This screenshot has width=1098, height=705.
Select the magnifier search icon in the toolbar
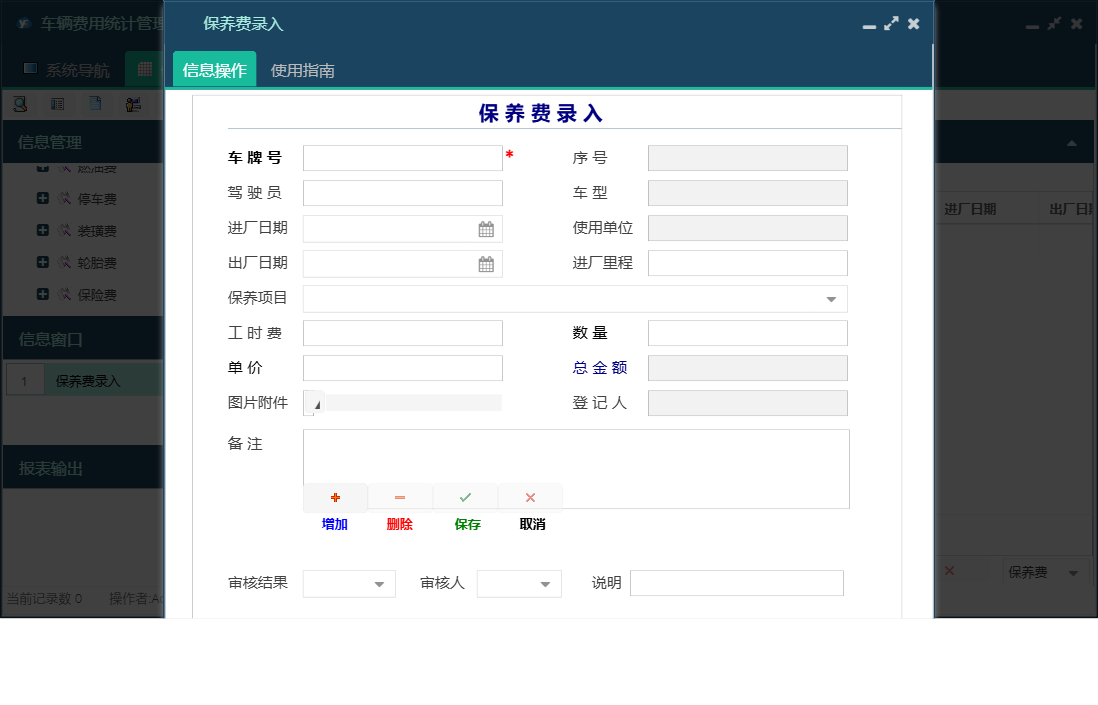pos(20,103)
